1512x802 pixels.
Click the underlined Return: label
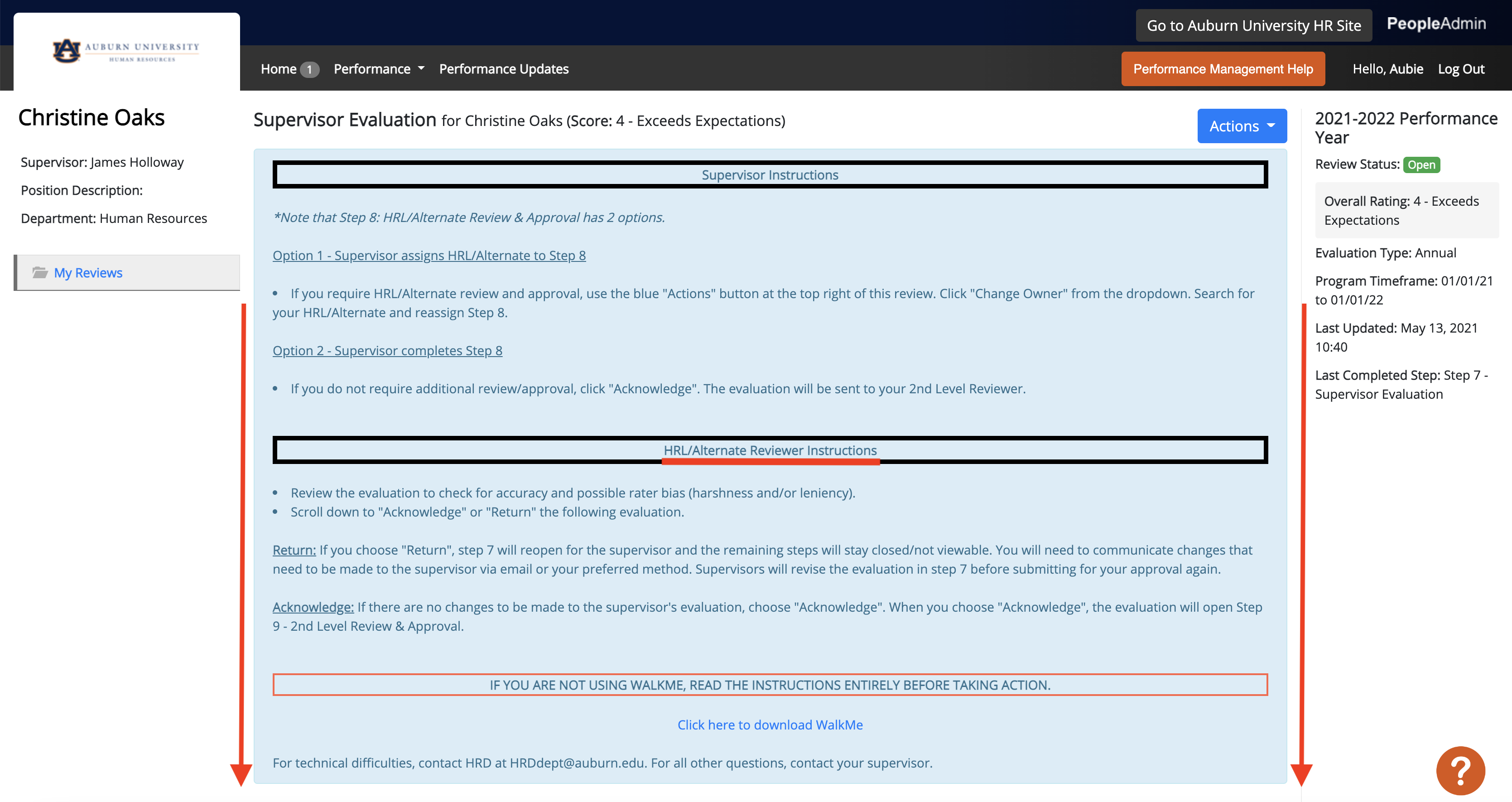294,550
